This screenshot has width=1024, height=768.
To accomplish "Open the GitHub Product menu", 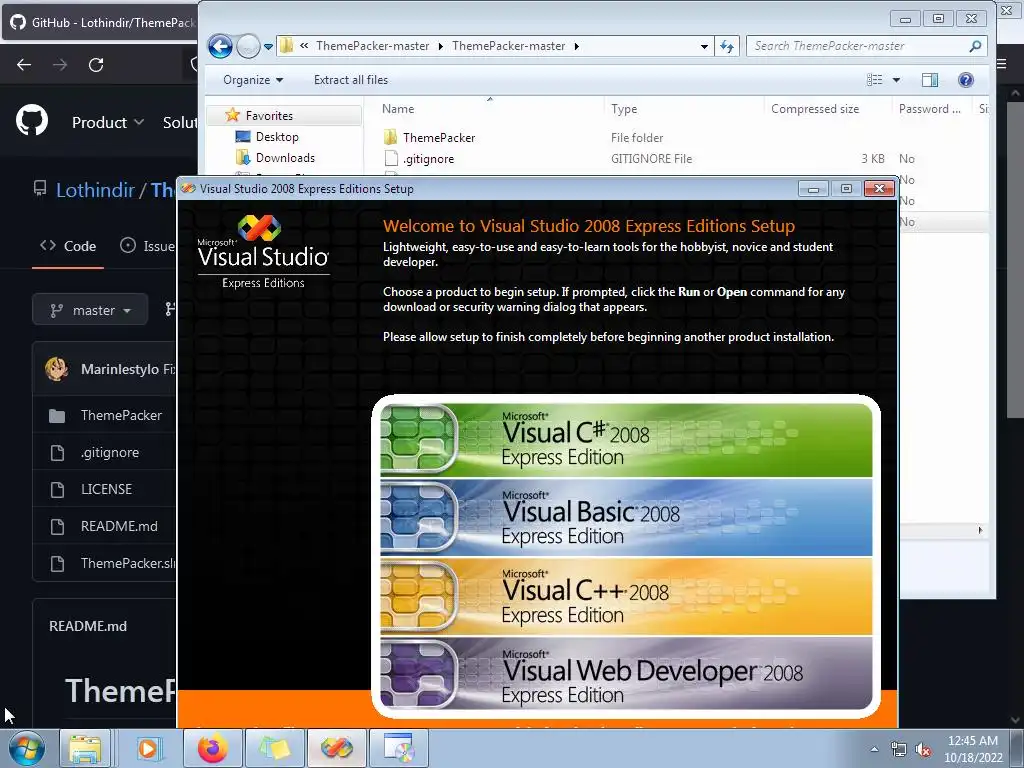I will tap(108, 122).
